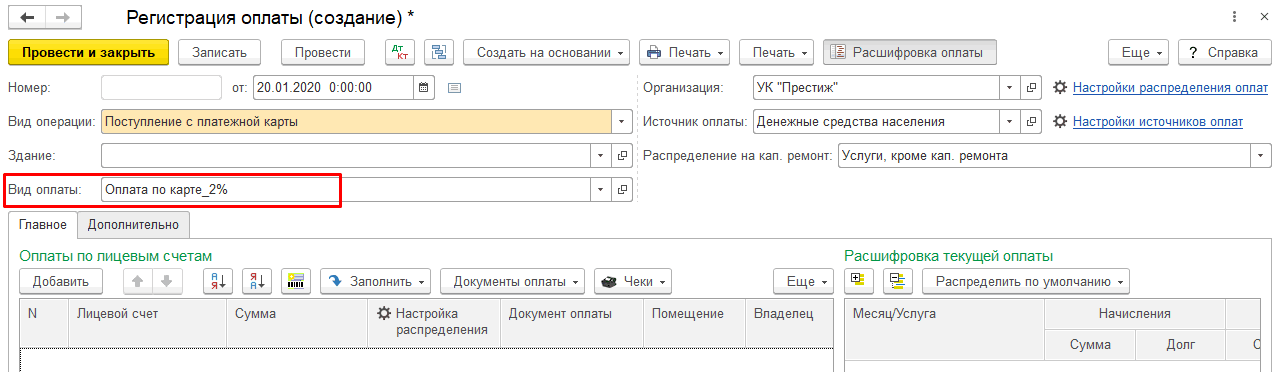Open Настройки источников оплат link
The width and height of the screenshot is (1276, 372).
coord(1158,122)
